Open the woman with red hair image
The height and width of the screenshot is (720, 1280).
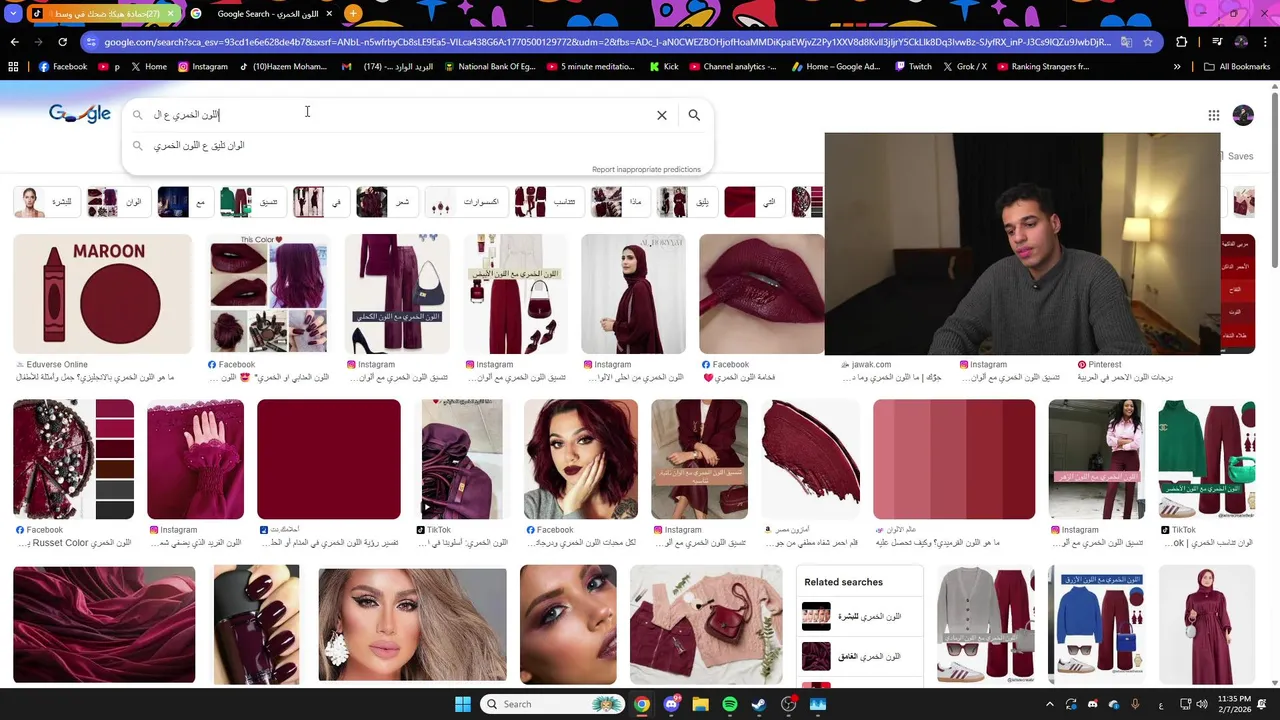click(x=581, y=459)
